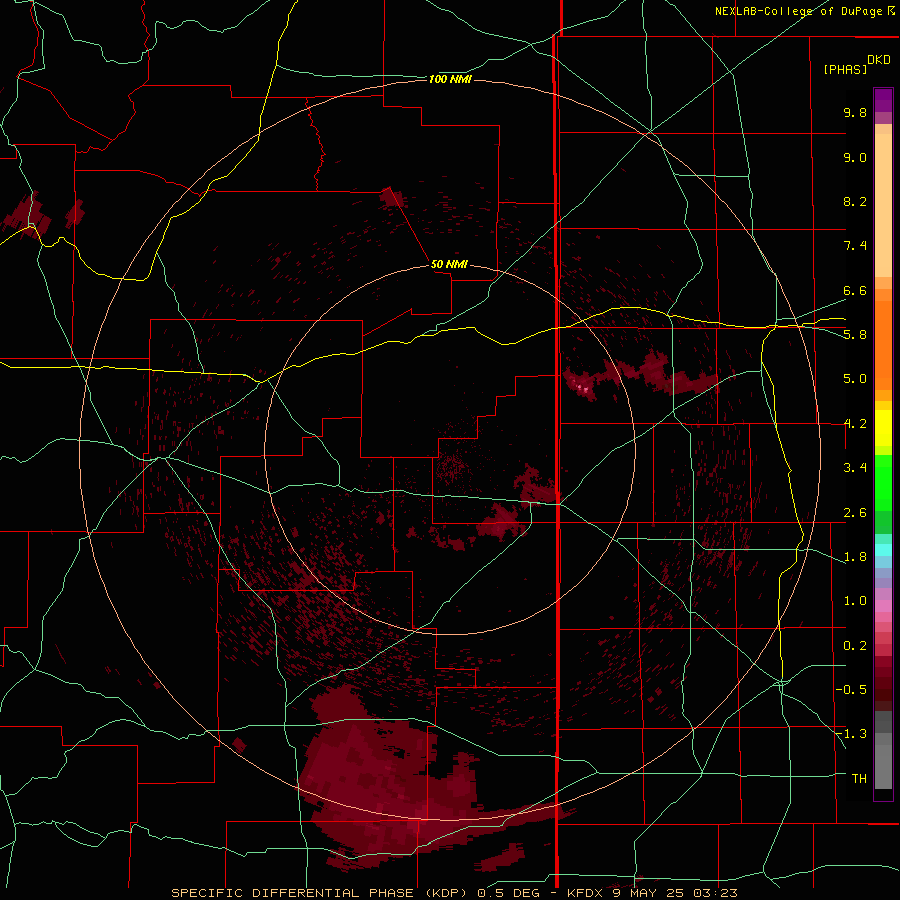Click the purple top color bar segment
The height and width of the screenshot is (900, 900).
click(883, 100)
